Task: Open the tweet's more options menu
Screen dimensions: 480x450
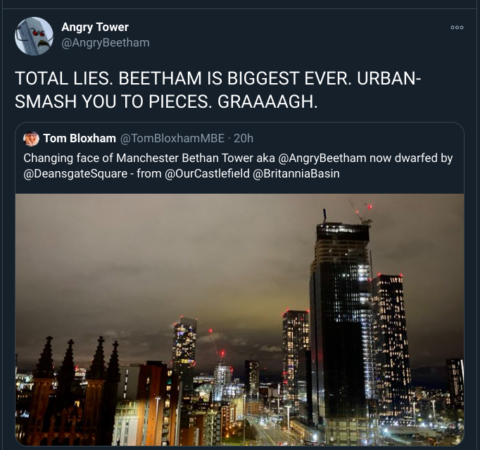Action: (457, 28)
